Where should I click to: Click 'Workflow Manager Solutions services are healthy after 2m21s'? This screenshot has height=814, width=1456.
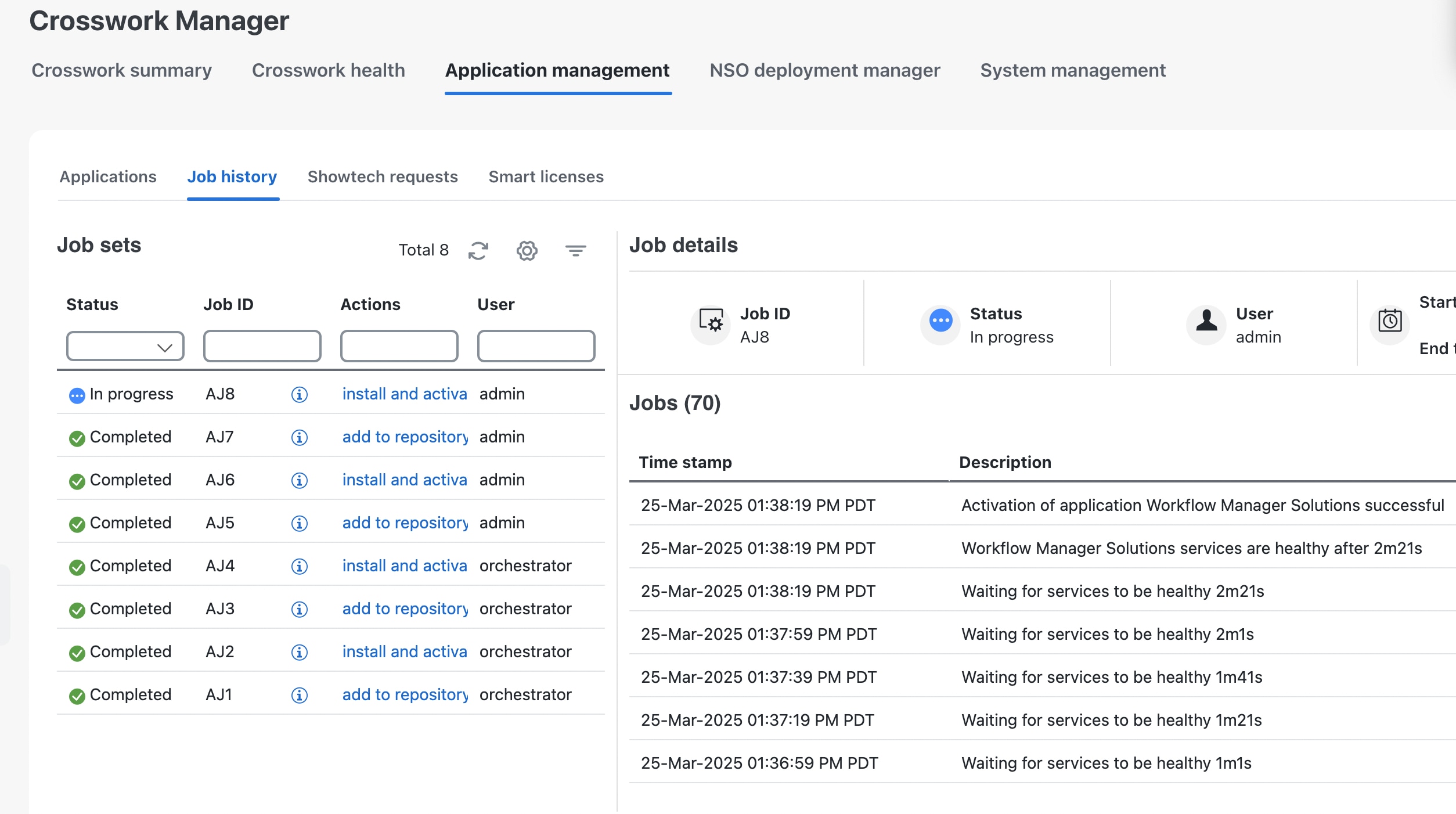pos(1192,548)
